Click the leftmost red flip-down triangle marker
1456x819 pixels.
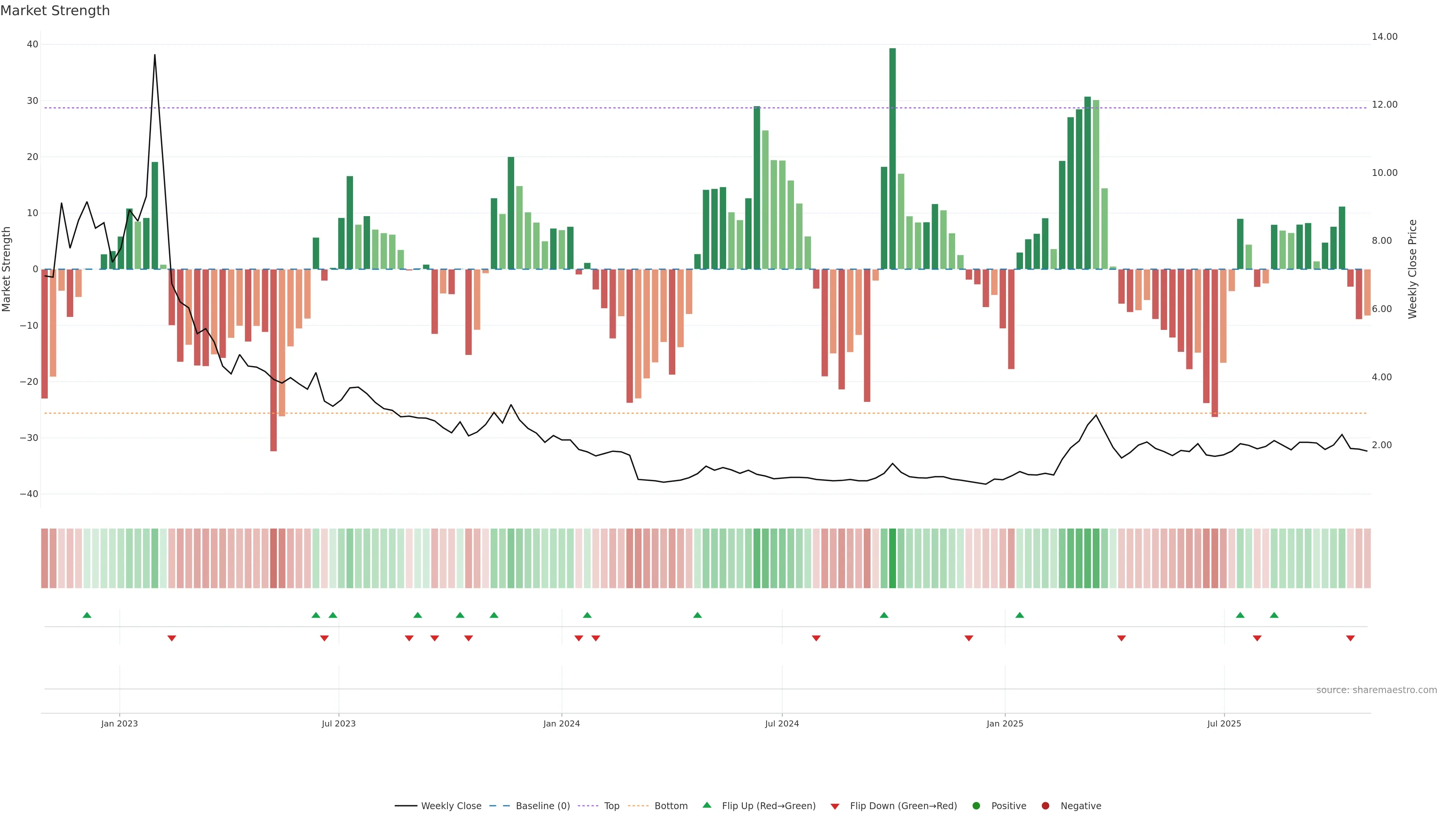(x=172, y=638)
